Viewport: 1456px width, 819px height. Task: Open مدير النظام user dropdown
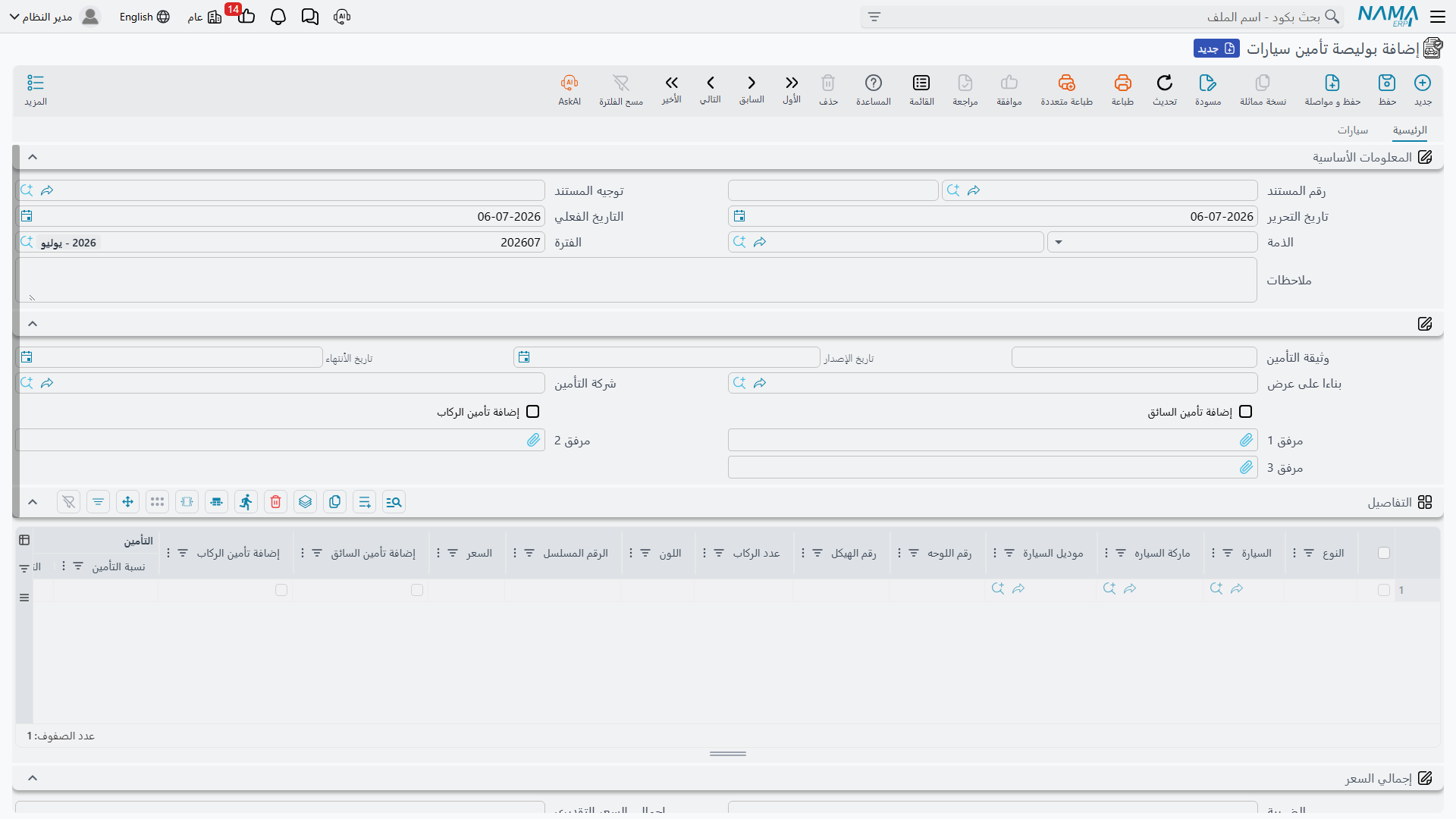pos(55,17)
